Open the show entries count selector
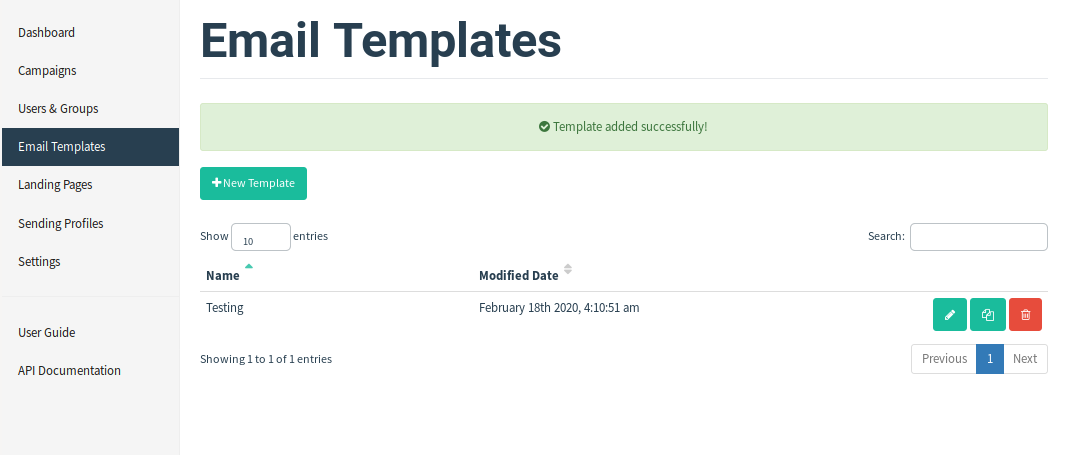 [261, 237]
